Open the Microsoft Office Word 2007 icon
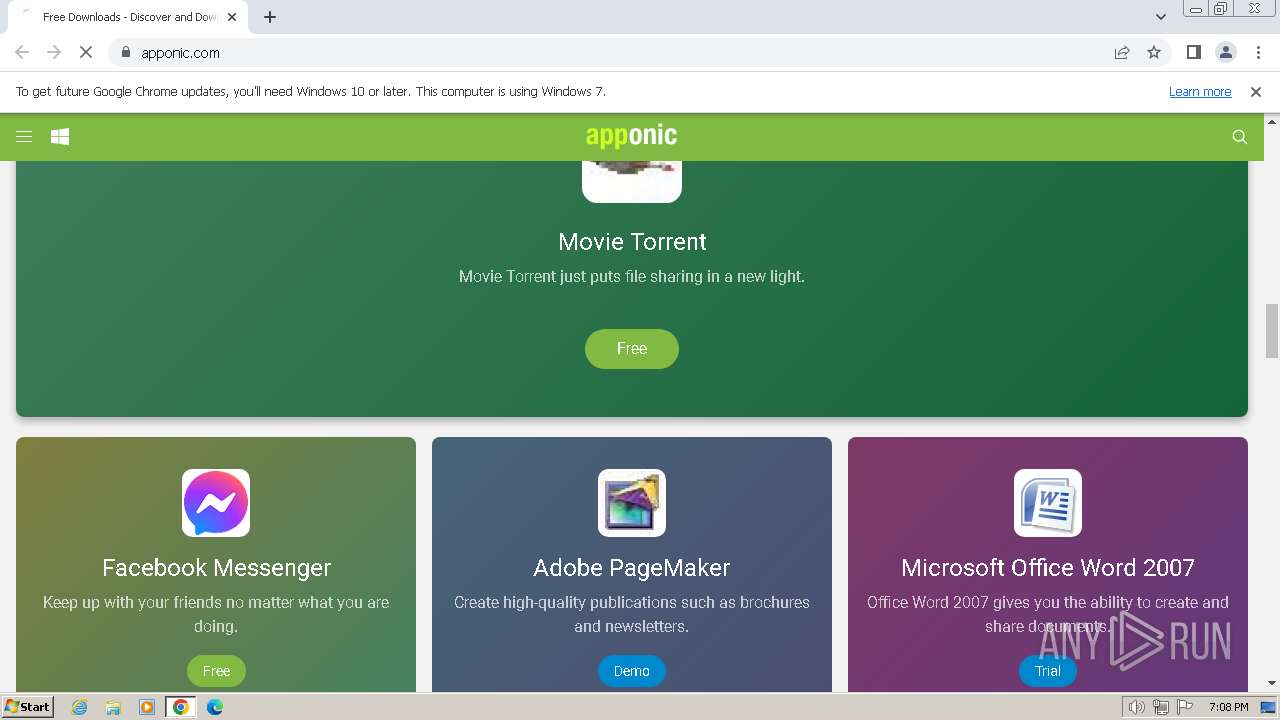1280x720 pixels. [1048, 503]
